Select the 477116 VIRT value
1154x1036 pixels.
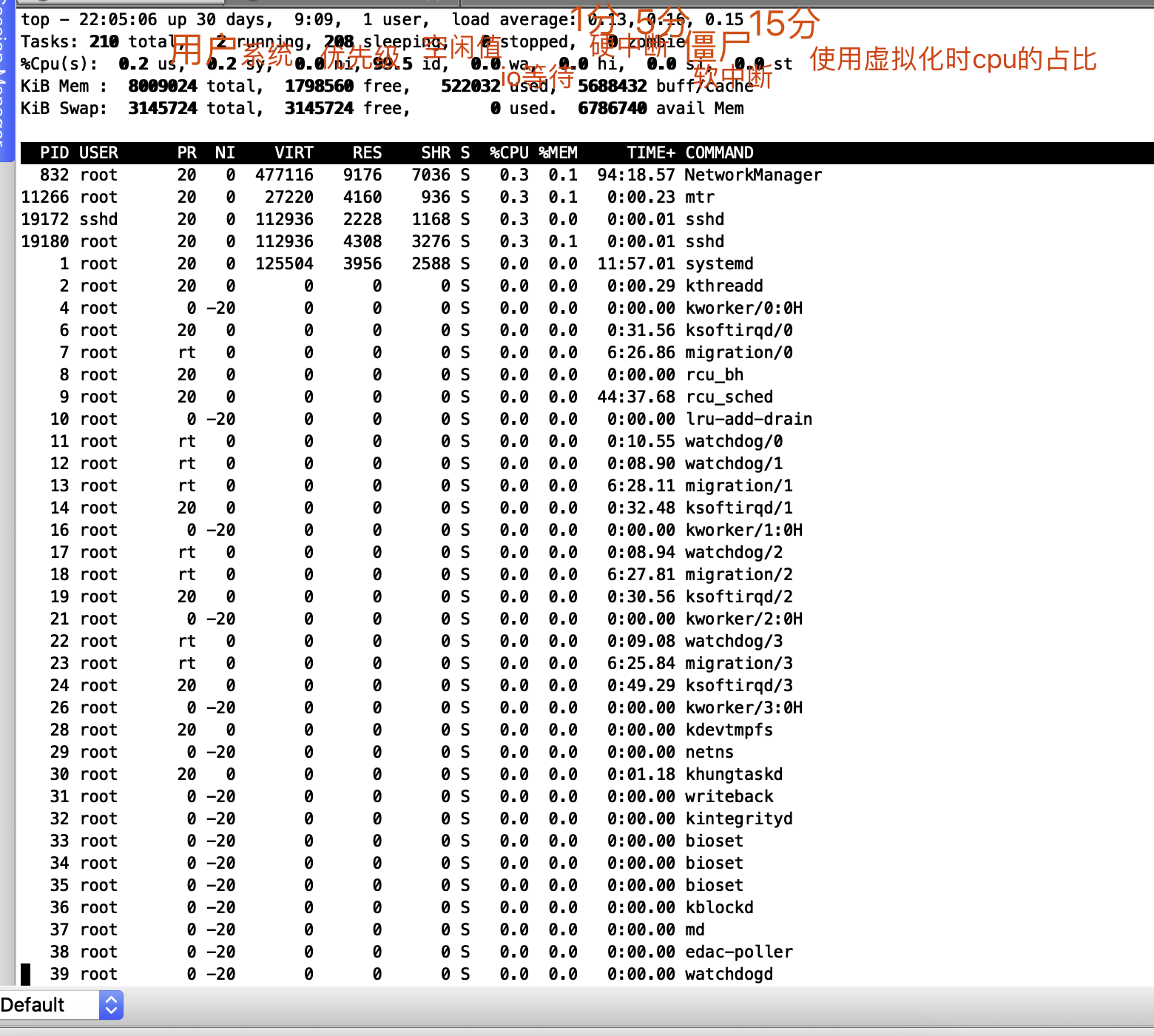click(284, 175)
